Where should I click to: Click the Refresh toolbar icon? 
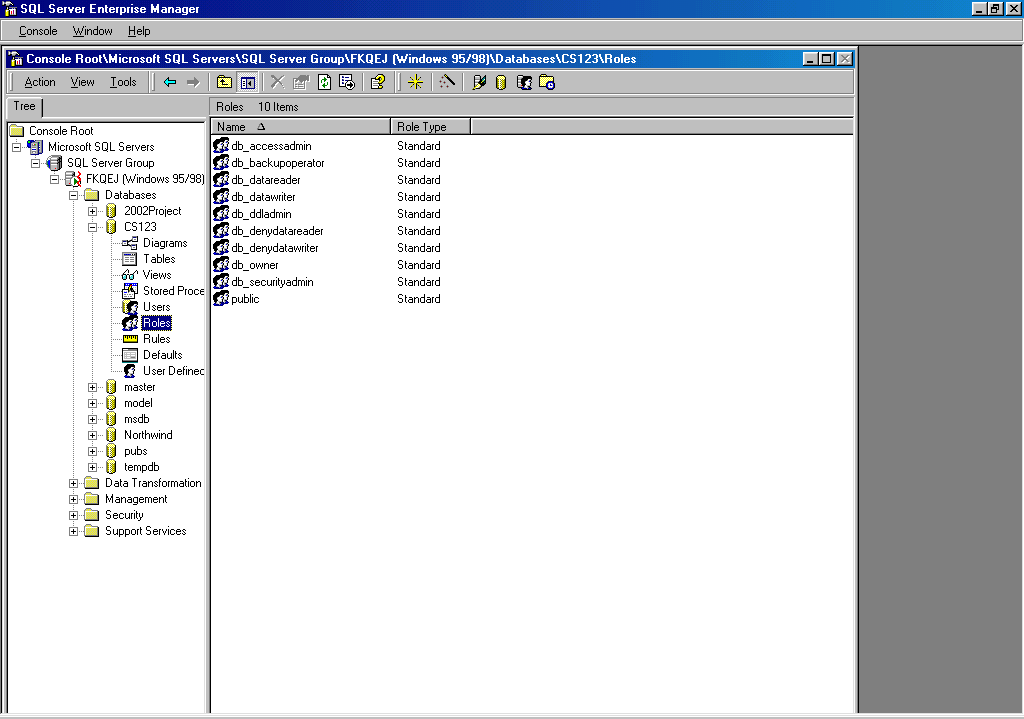(x=324, y=82)
